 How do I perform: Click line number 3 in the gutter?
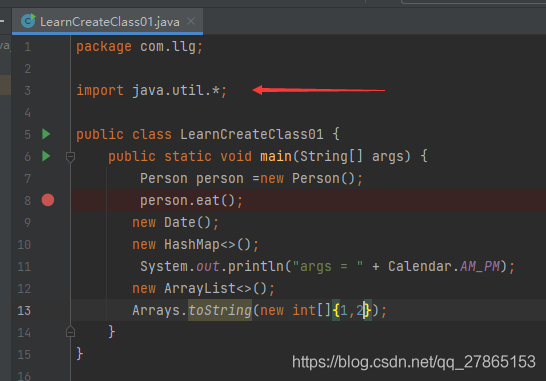[28, 91]
